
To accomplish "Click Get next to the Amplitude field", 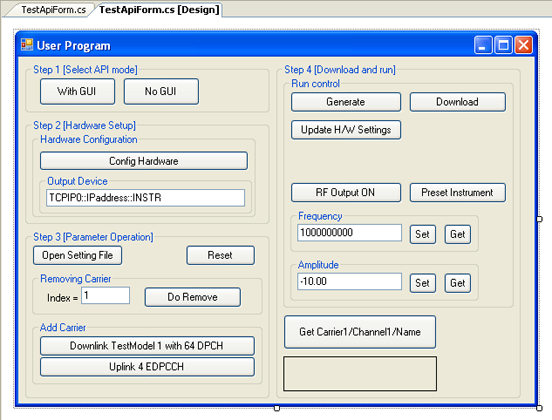I will click(457, 283).
